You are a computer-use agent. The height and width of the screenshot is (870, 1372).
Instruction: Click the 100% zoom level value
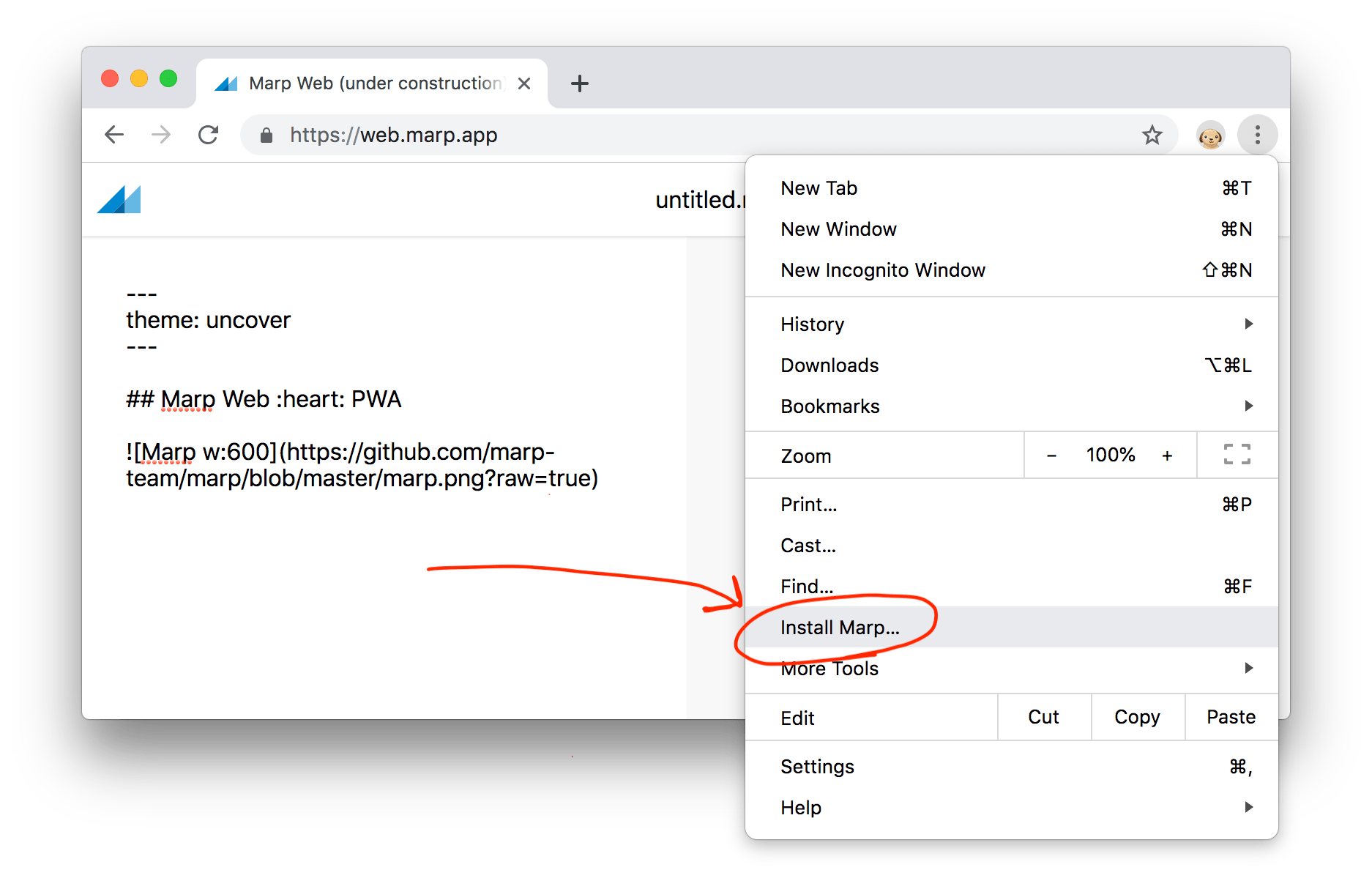1110,456
